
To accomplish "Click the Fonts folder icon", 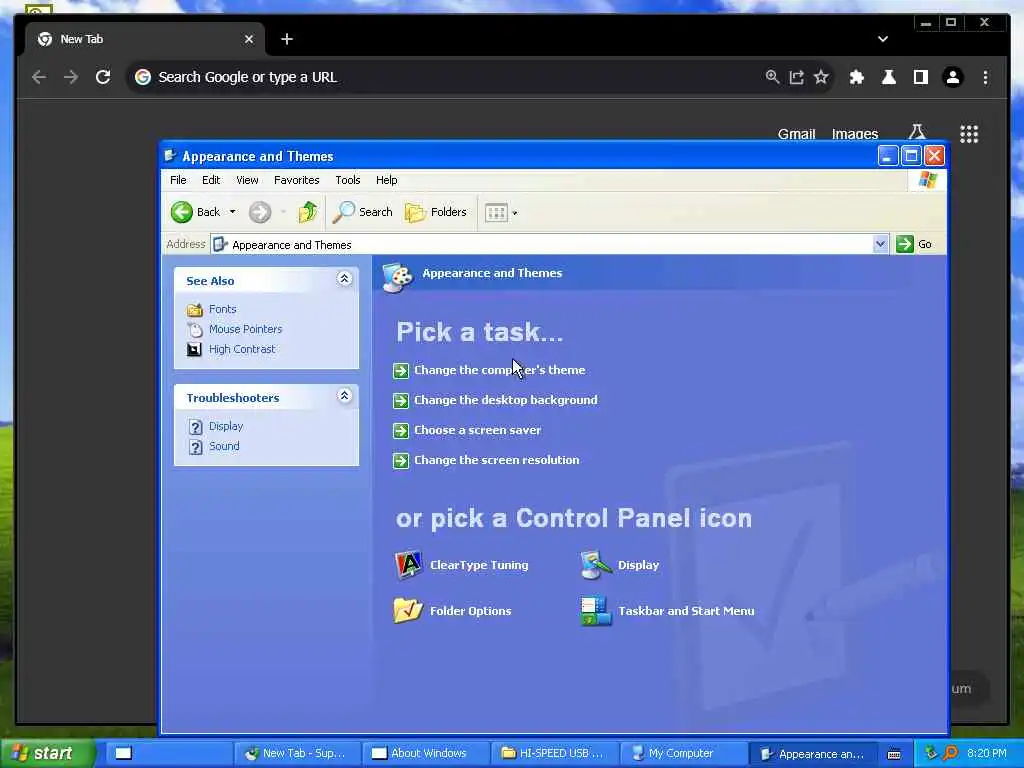I will (x=195, y=310).
